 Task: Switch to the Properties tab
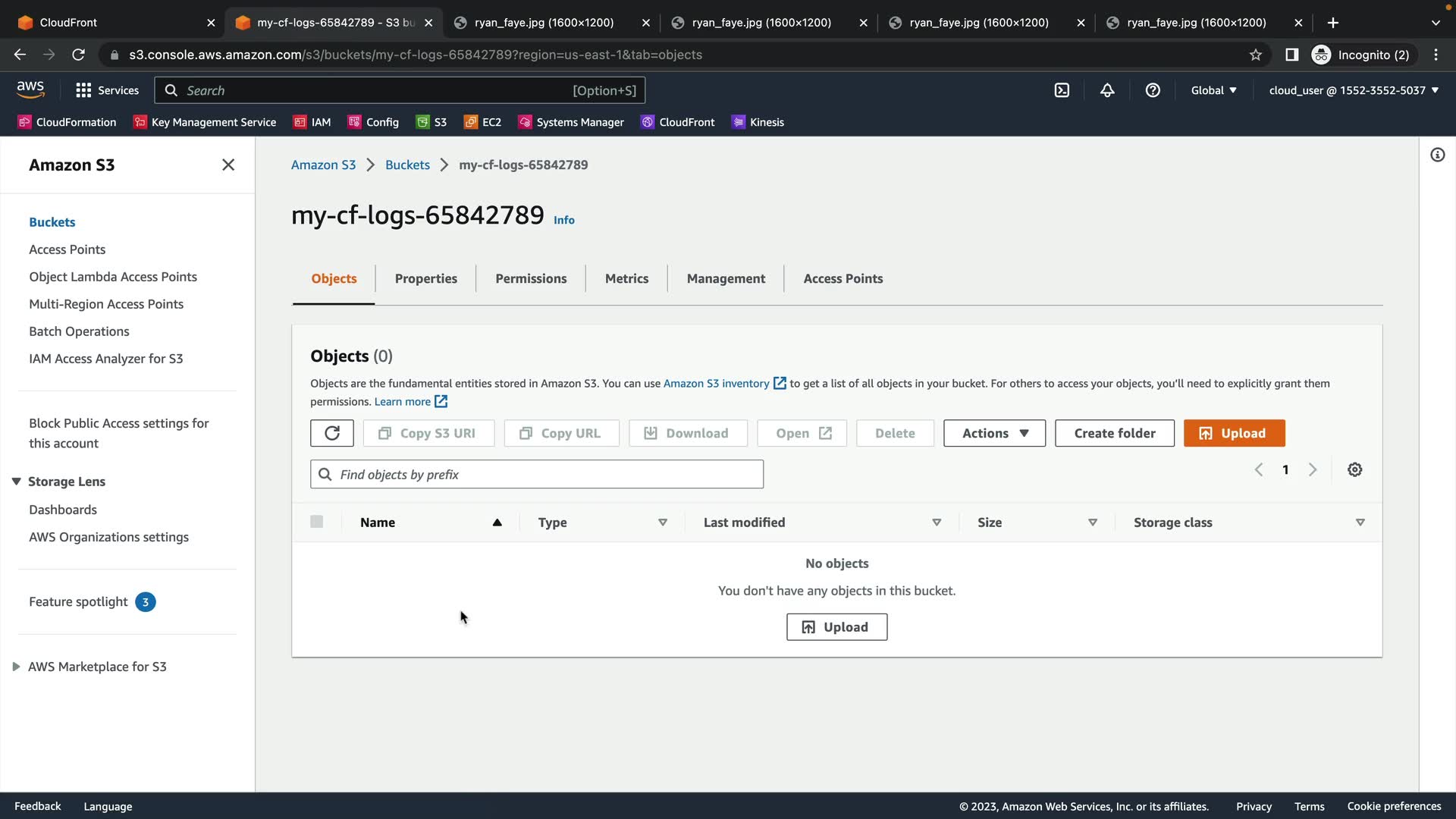[x=425, y=278]
